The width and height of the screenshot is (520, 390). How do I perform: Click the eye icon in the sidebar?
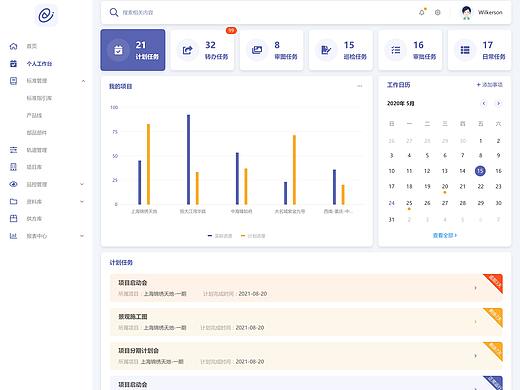13,184
